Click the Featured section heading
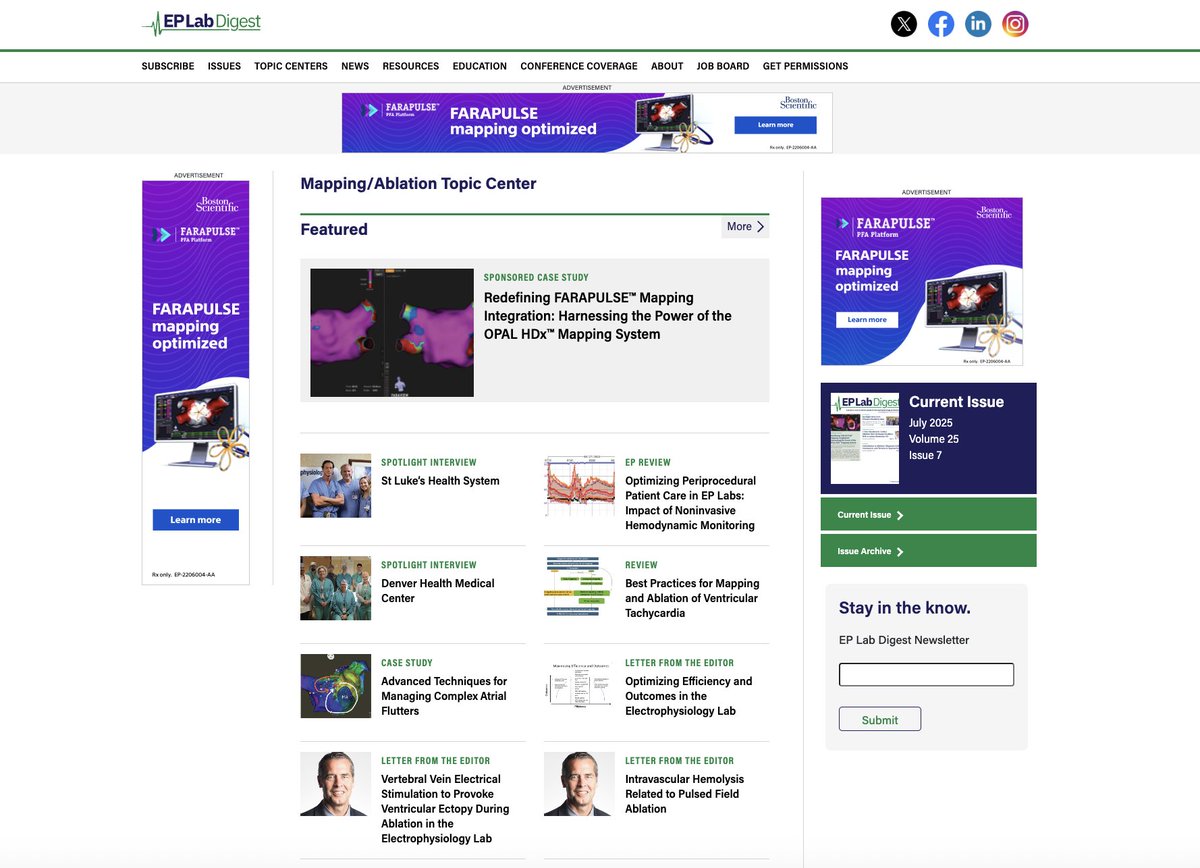1200x868 pixels. tap(334, 229)
